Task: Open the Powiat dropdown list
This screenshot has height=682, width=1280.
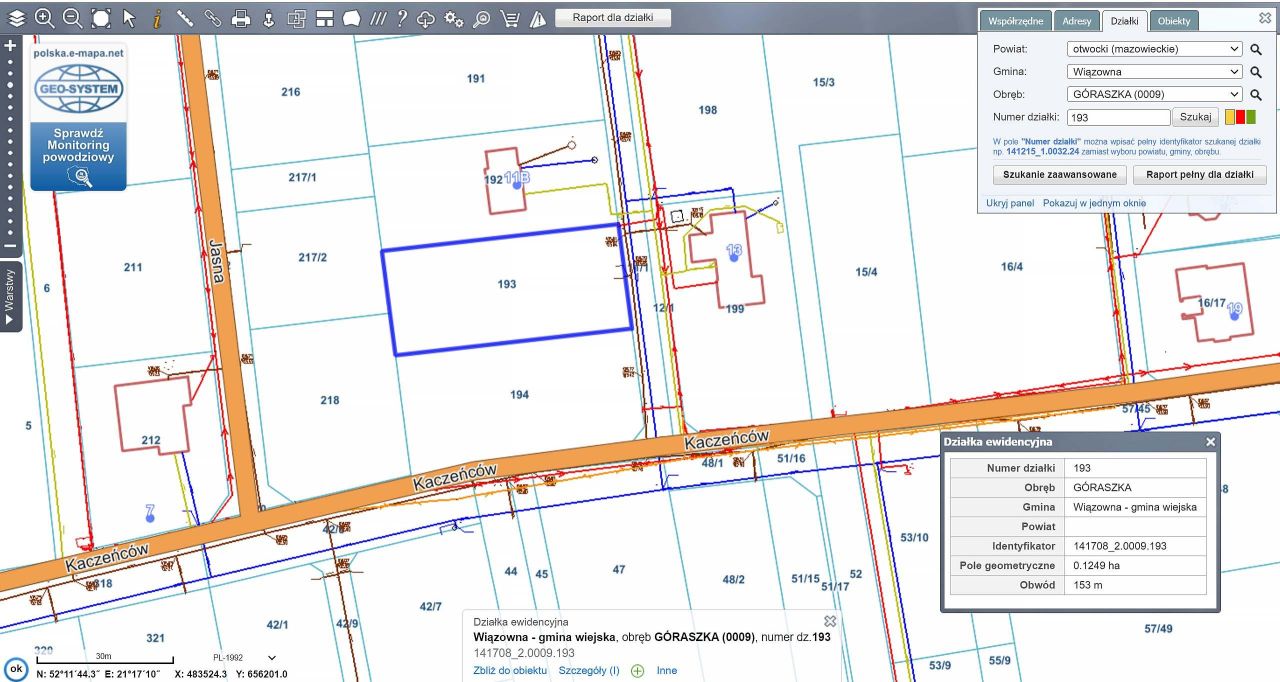Action: pyautogui.click(x=1154, y=49)
